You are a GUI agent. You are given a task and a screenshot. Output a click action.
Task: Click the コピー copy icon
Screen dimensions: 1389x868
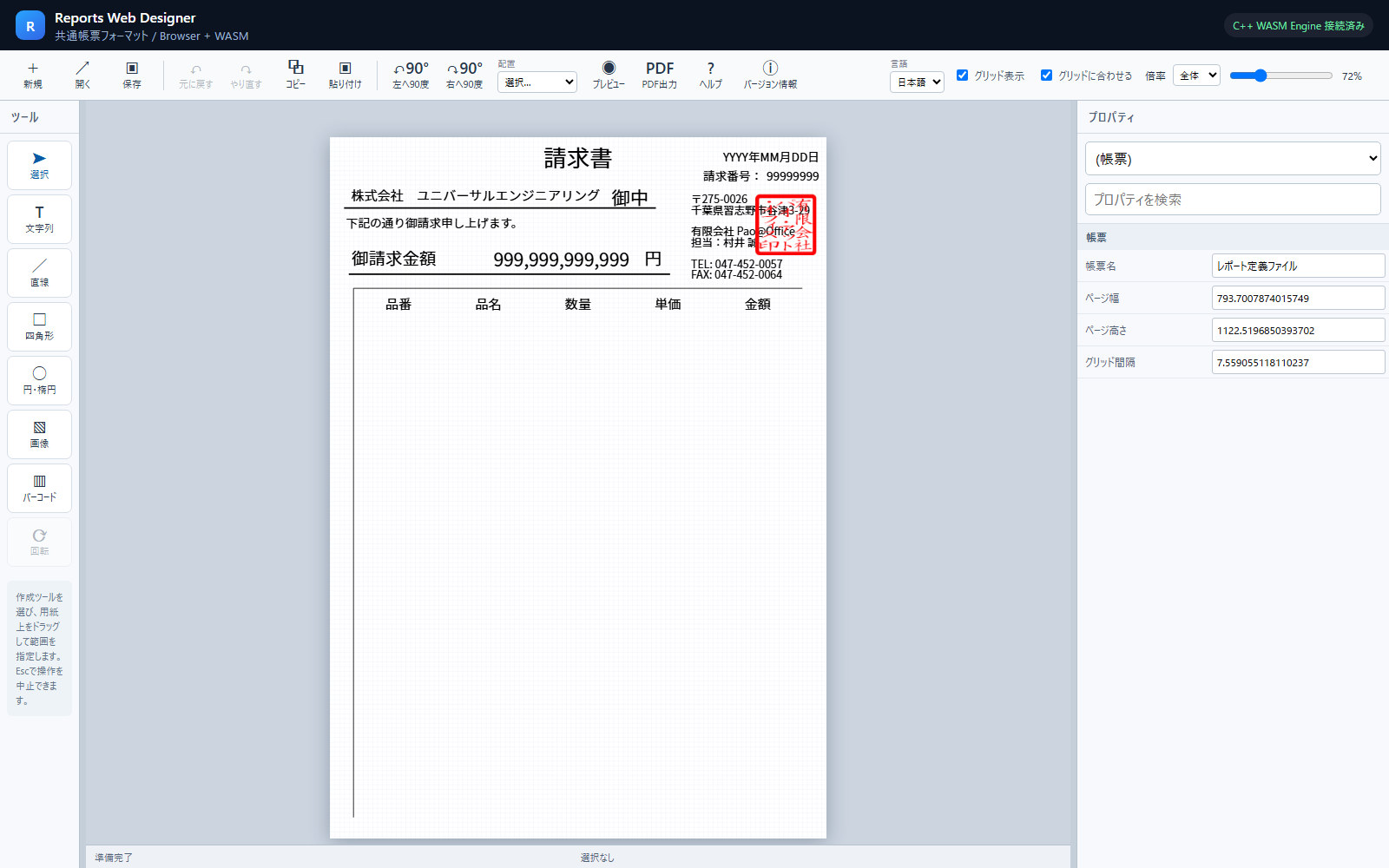pyautogui.click(x=296, y=76)
